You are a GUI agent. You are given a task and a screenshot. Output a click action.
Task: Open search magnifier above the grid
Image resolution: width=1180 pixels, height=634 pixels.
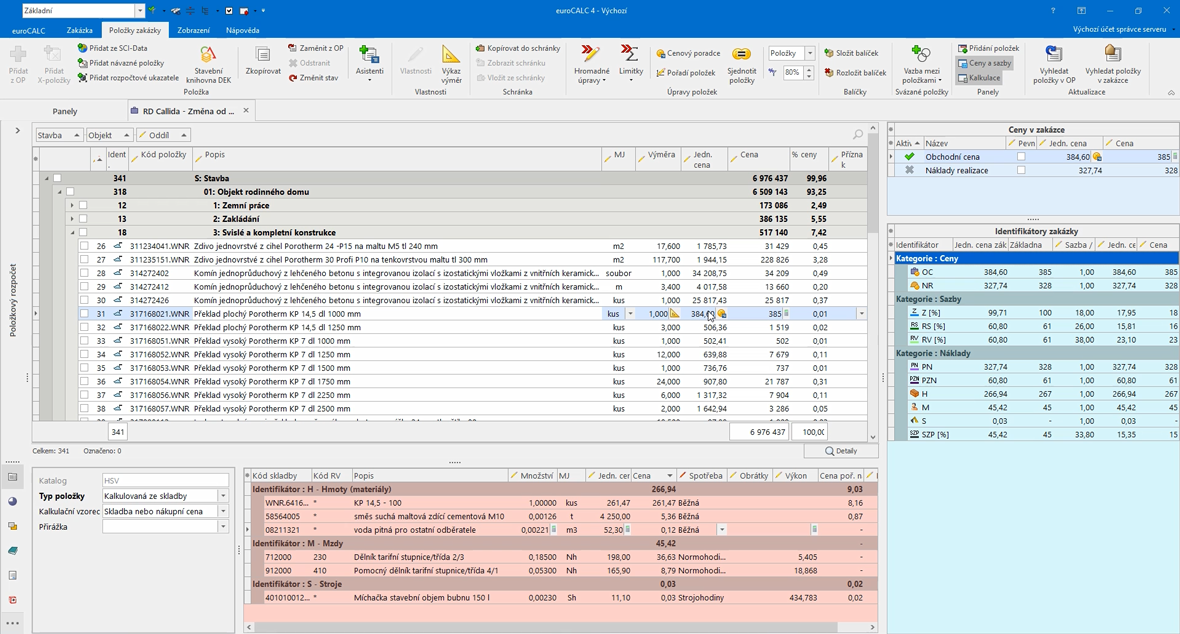[x=858, y=135]
